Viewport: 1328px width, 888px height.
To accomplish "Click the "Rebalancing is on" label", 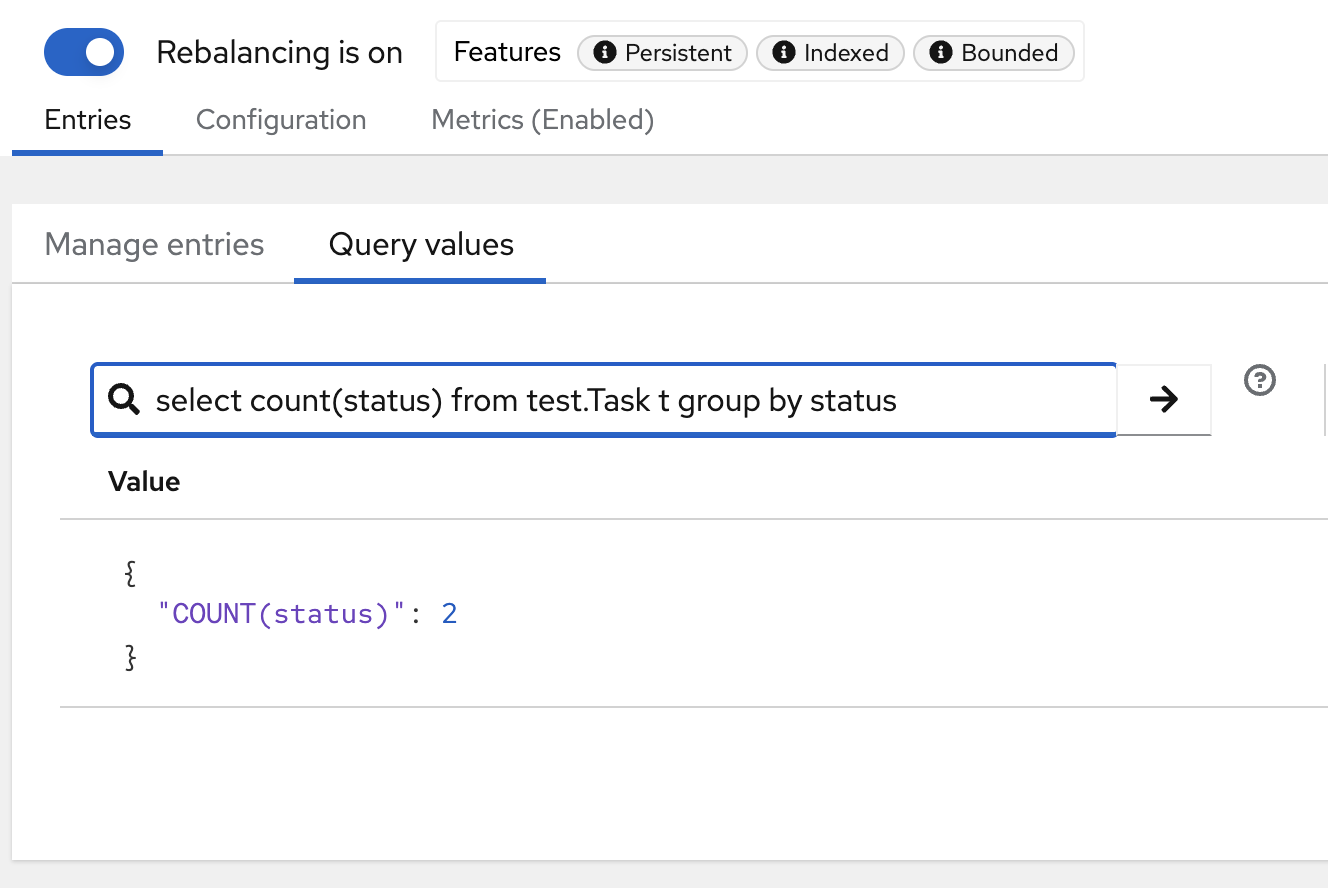I will pos(279,53).
